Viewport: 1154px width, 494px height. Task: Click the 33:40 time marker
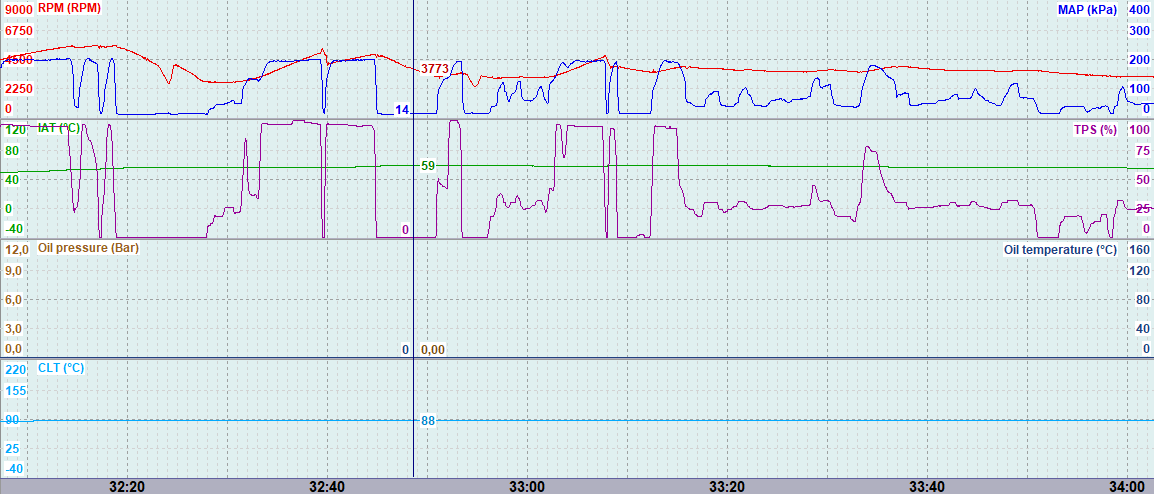pos(927,486)
